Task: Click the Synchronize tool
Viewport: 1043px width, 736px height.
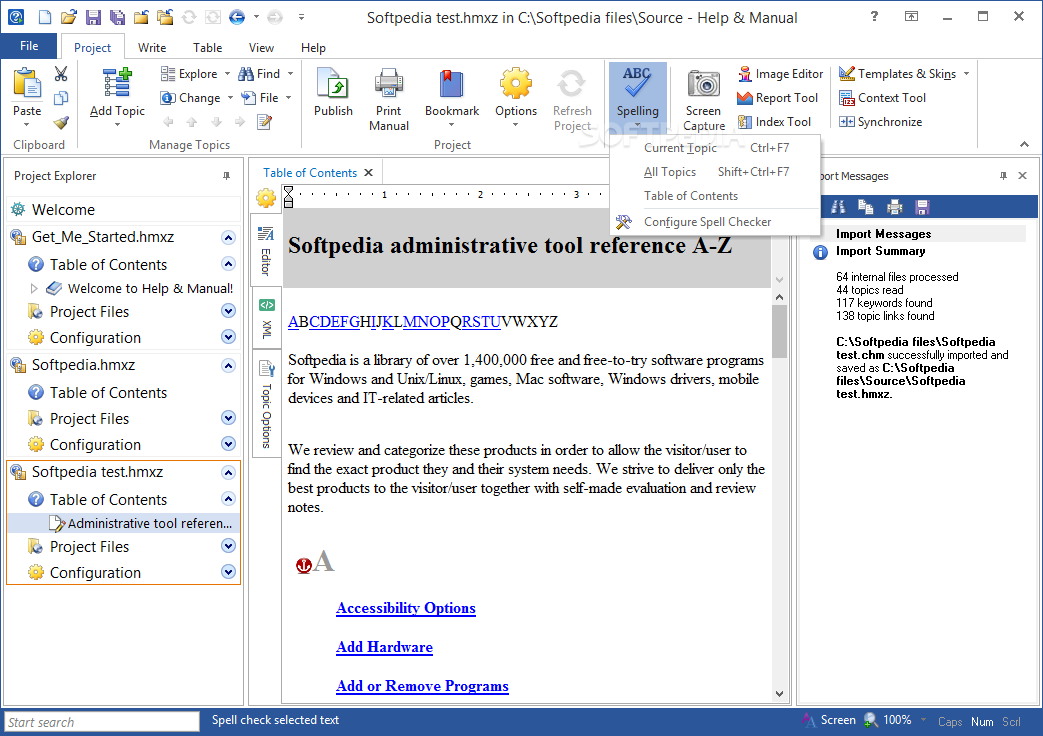Action: 881,122
